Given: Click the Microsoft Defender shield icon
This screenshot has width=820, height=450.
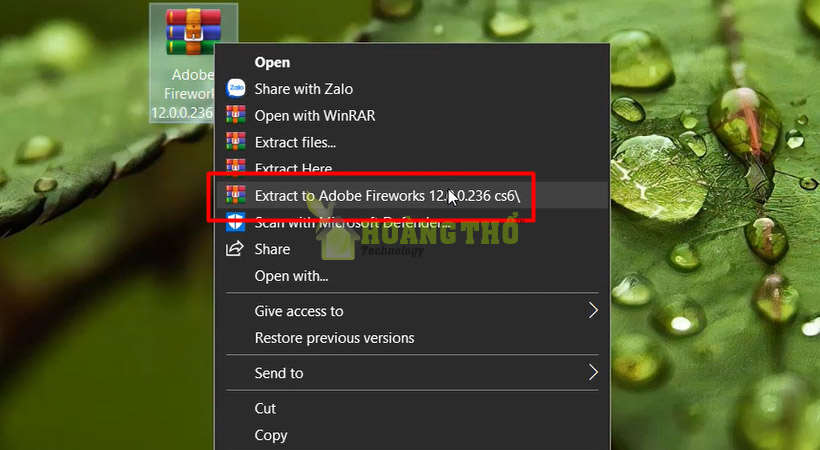Looking at the screenshot, I should point(235,221).
